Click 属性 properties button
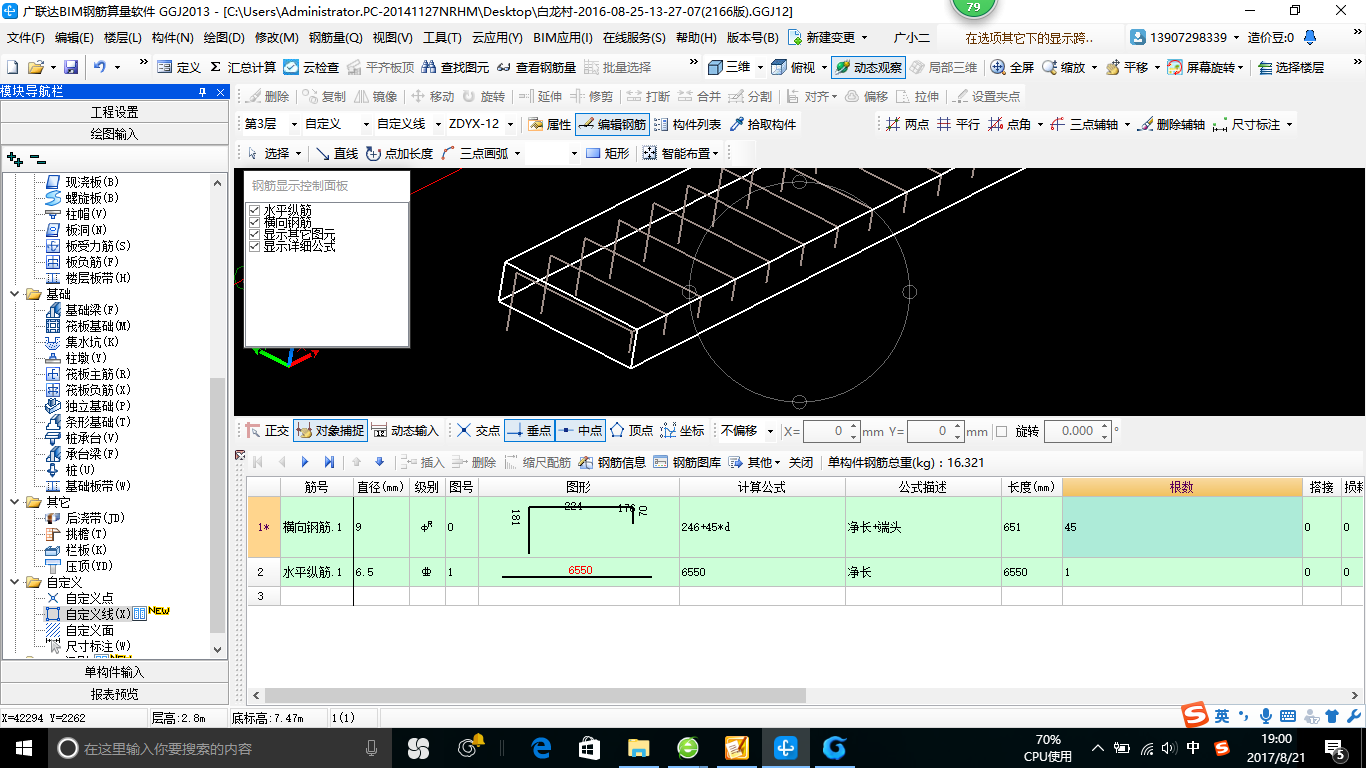The height and width of the screenshot is (768, 1366). [x=549, y=125]
